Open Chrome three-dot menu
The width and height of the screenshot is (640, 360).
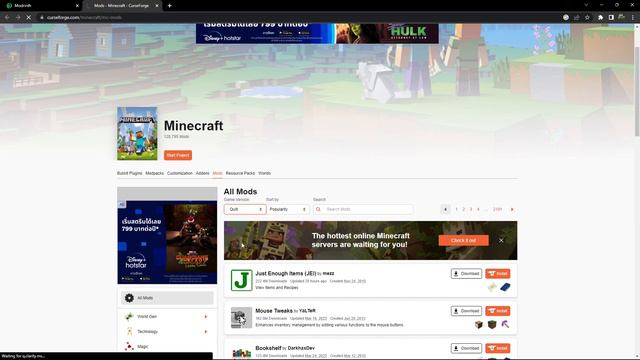tap(633, 18)
